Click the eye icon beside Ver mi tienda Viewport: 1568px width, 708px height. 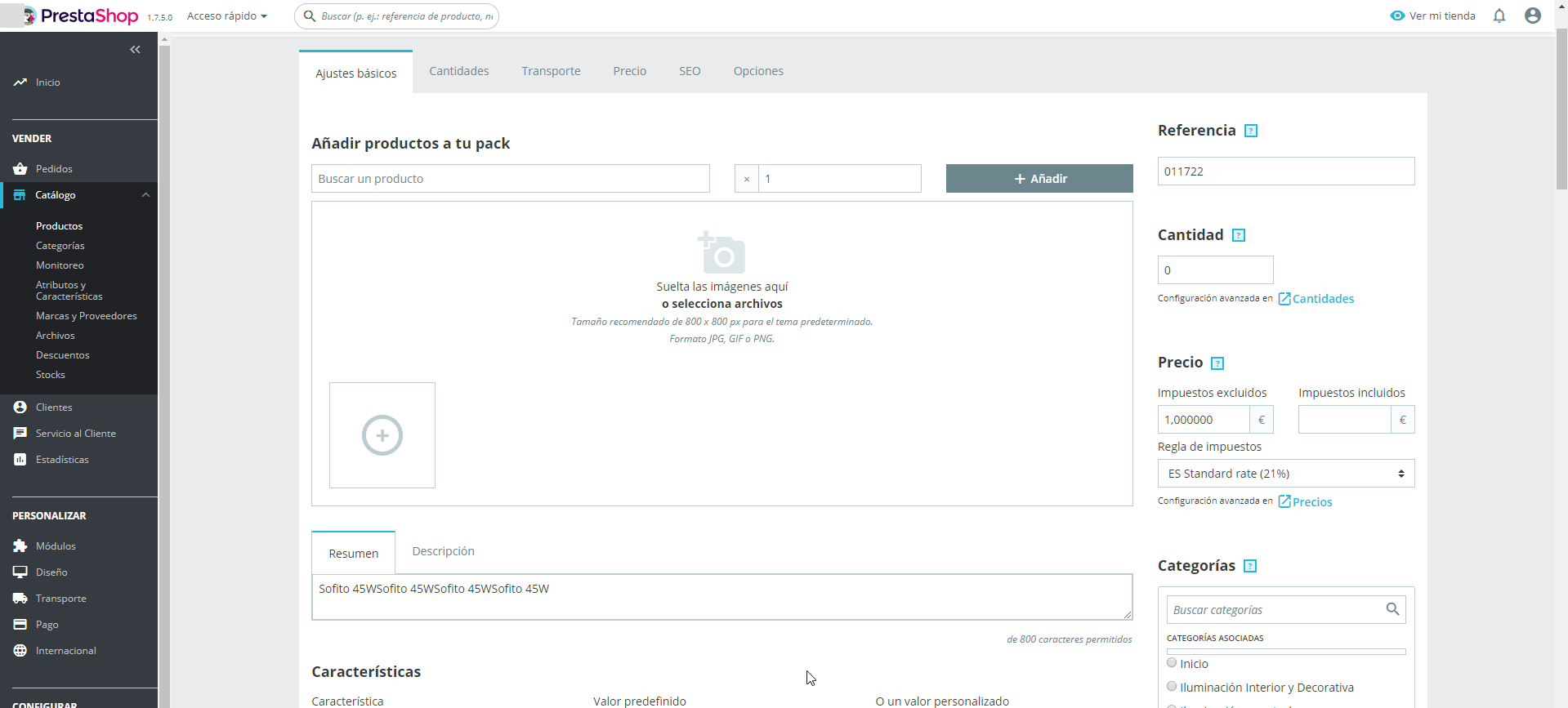point(1397,16)
